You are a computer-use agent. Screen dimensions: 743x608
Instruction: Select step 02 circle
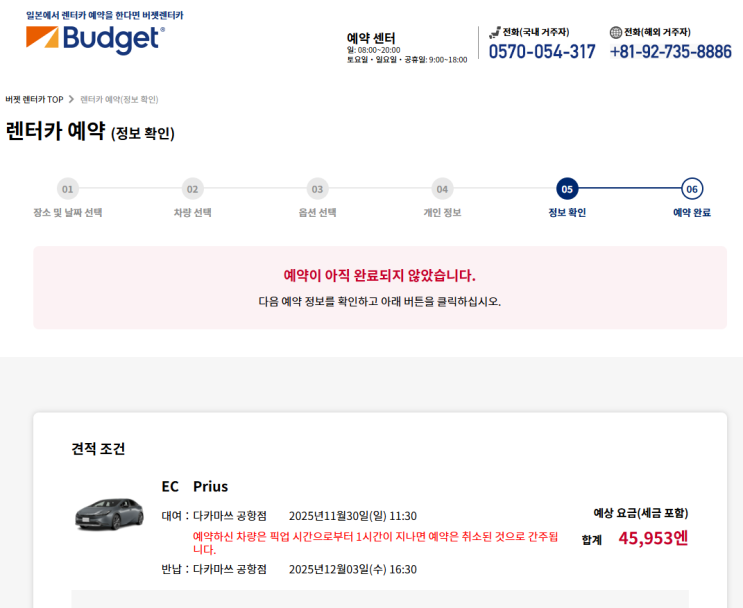coord(192,189)
